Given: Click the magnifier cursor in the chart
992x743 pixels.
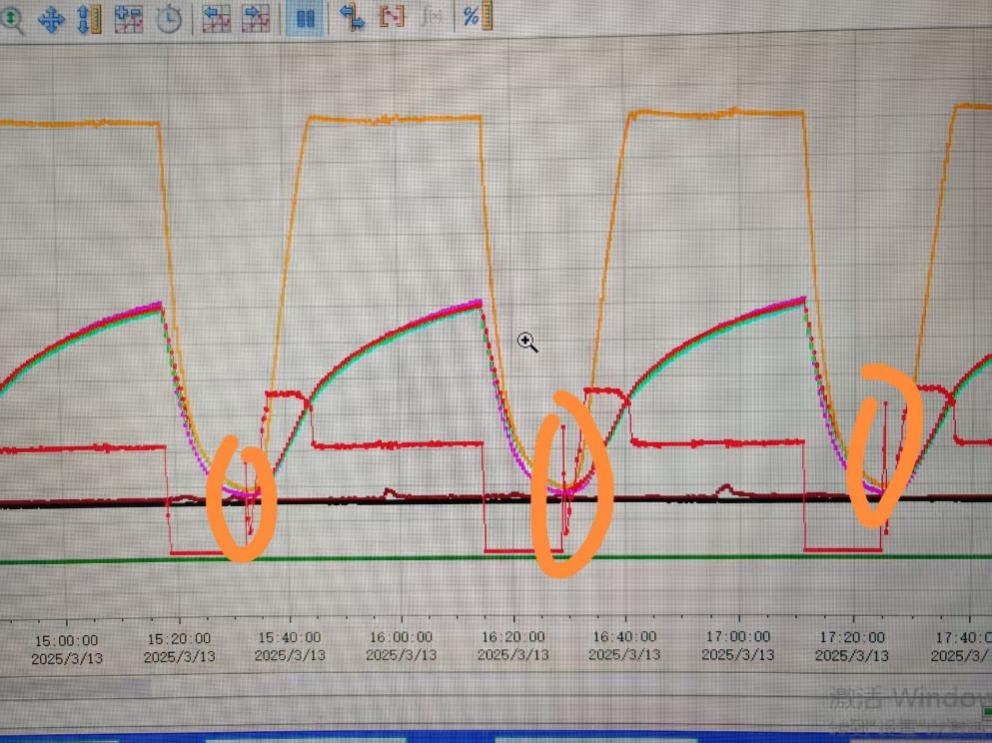Looking at the screenshot, I should click(x=527, y=343).
